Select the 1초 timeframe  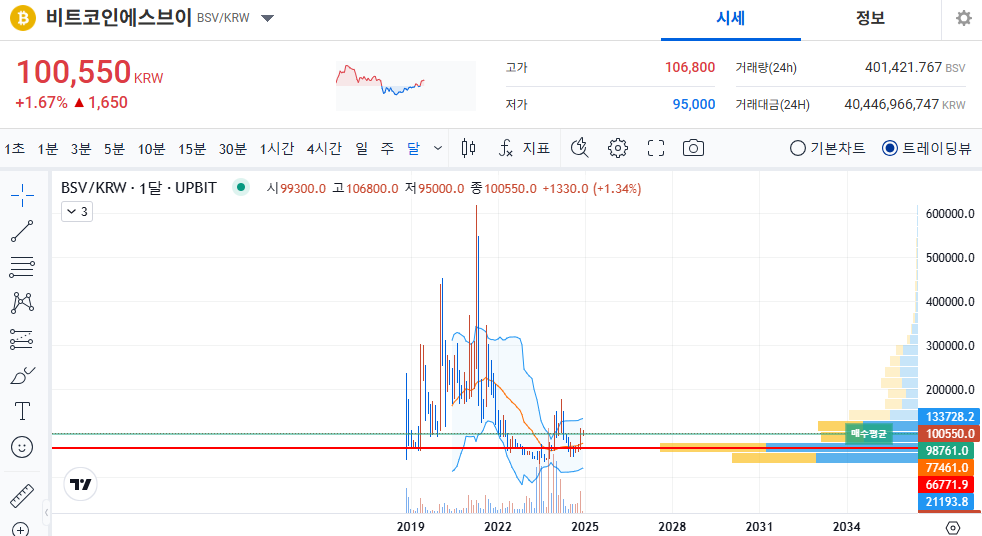click(14, 149)
